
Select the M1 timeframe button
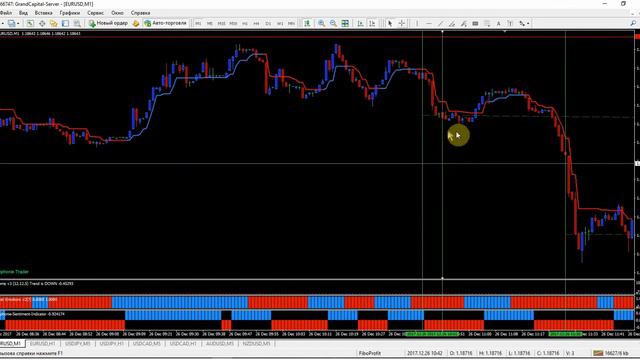[x=198, y=24]
